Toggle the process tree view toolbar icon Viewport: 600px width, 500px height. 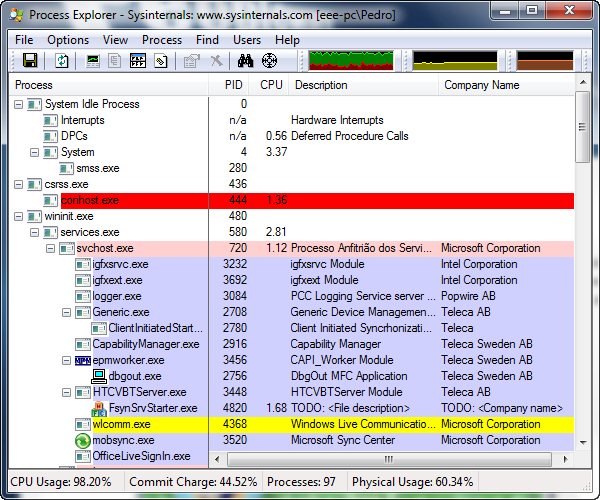coord(115,60)
